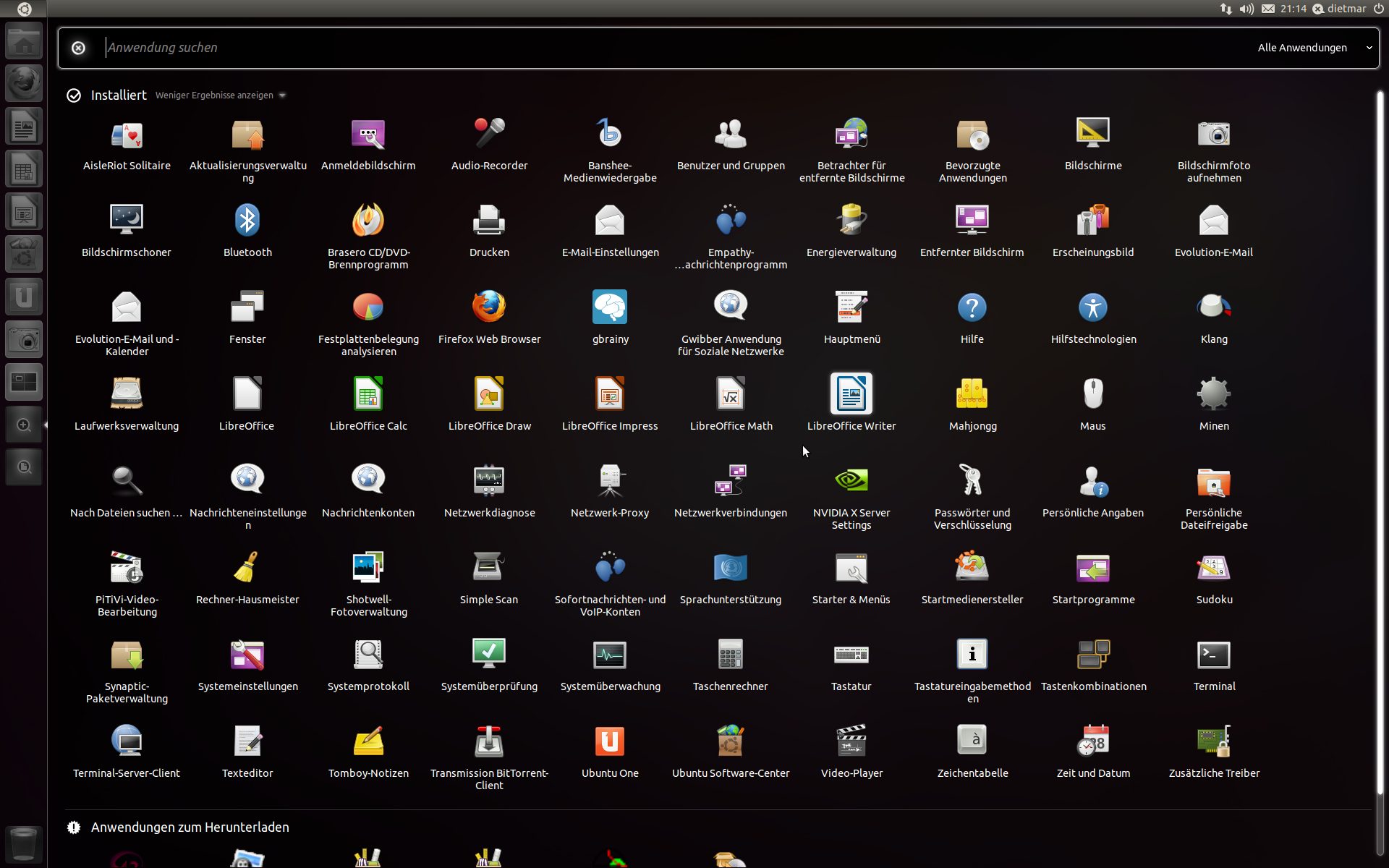Image resolution: width=1389 pixels, height=868 pixels.
Task: Launch Ubuntu One
Action: [x=610, y=752]
